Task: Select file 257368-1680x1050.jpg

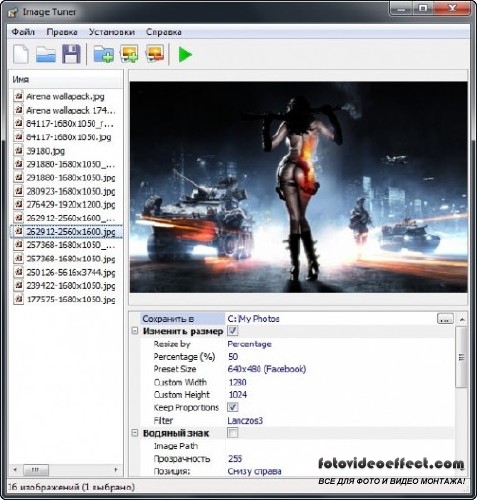Action: pyautogui.click(x=71, y=259)
